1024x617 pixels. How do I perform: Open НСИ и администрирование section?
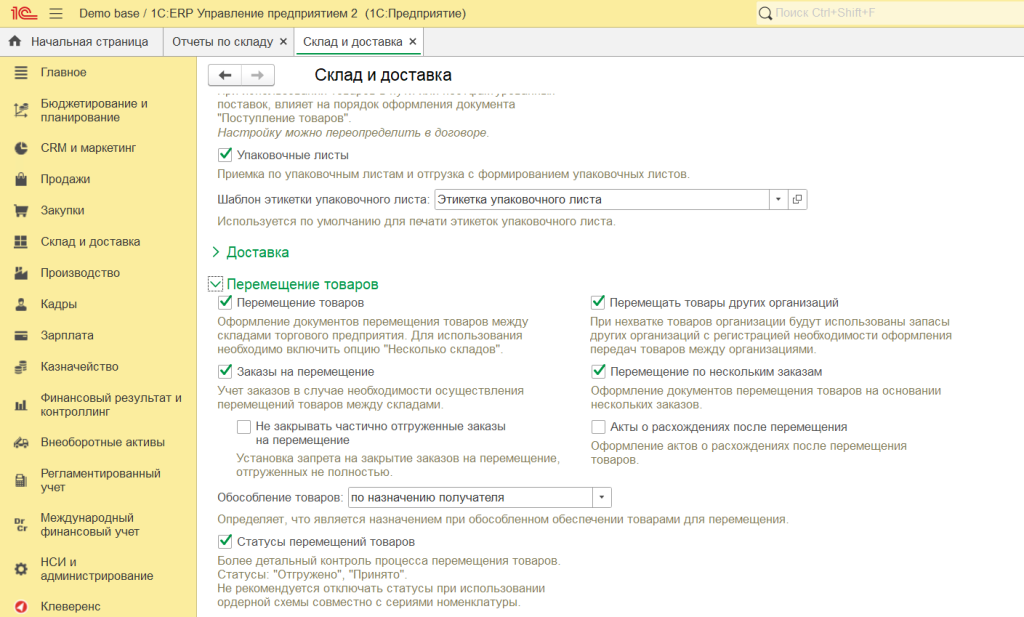[x=98, y=569]
